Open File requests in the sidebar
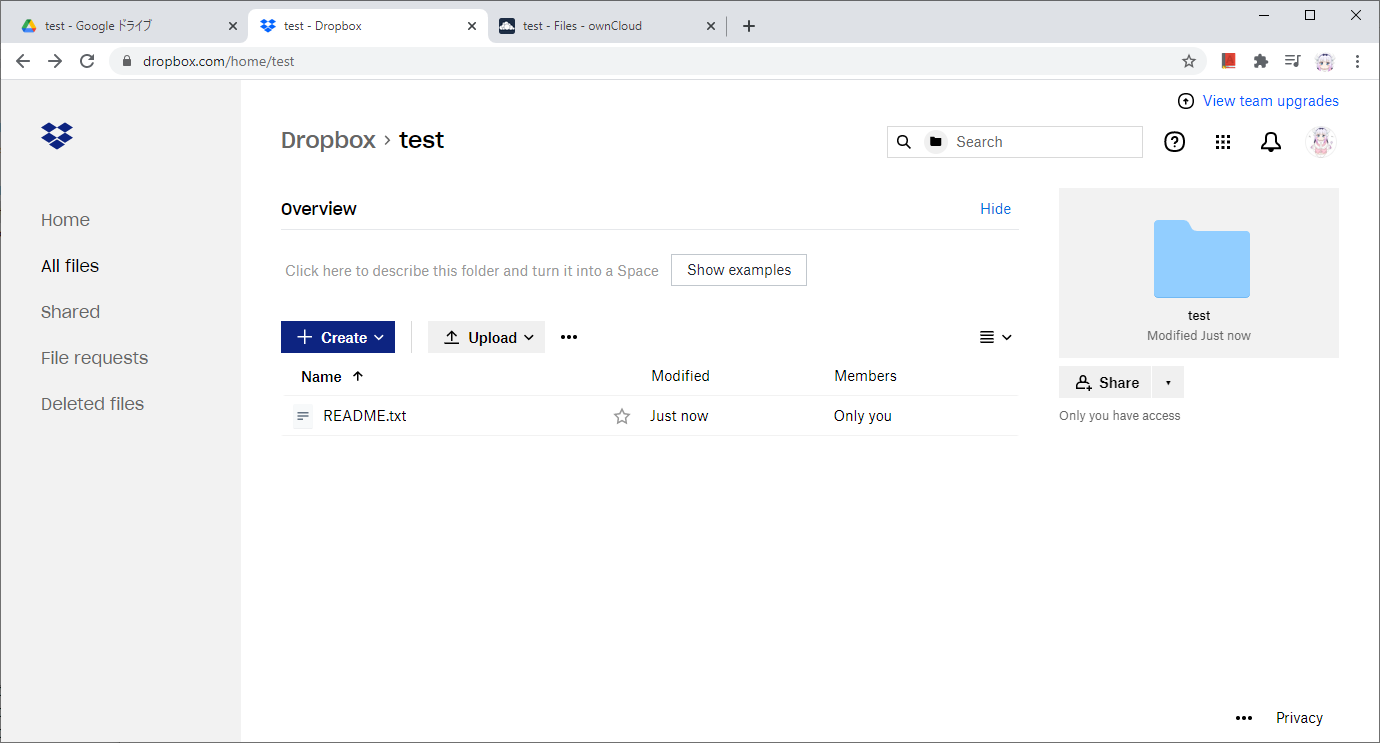1380x743 pixels. tap(94, 358)
